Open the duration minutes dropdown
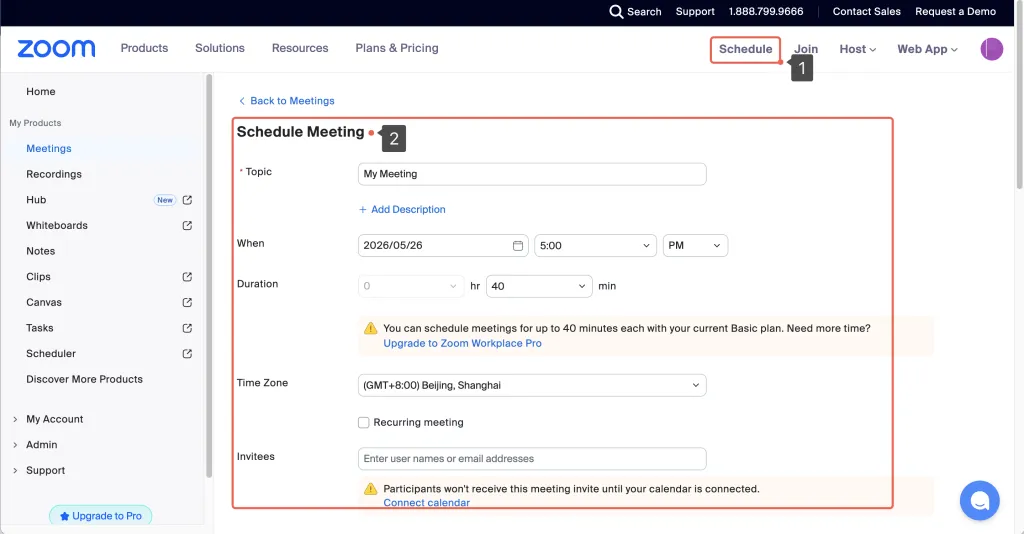Viewport: 1024px width, 534px height. pos(539,286)
